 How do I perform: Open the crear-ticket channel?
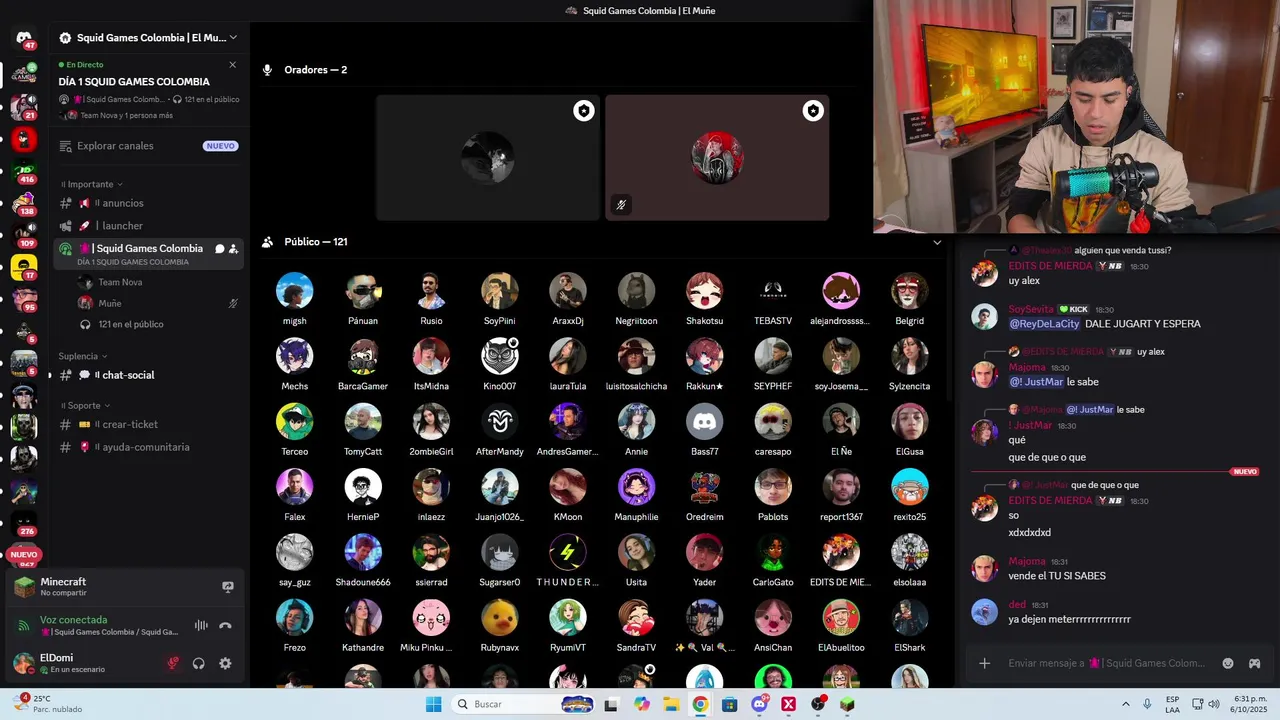[x=148, y=424]
